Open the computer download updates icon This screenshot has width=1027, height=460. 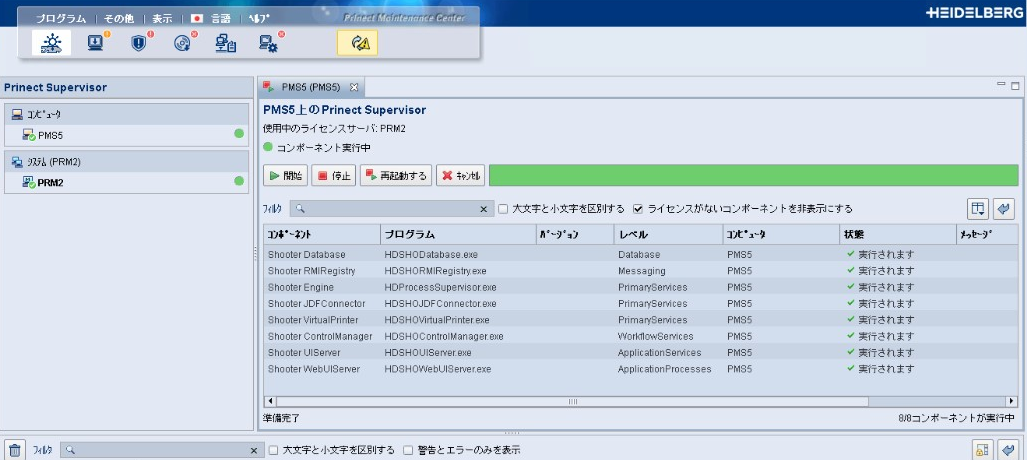click(96, 43)
